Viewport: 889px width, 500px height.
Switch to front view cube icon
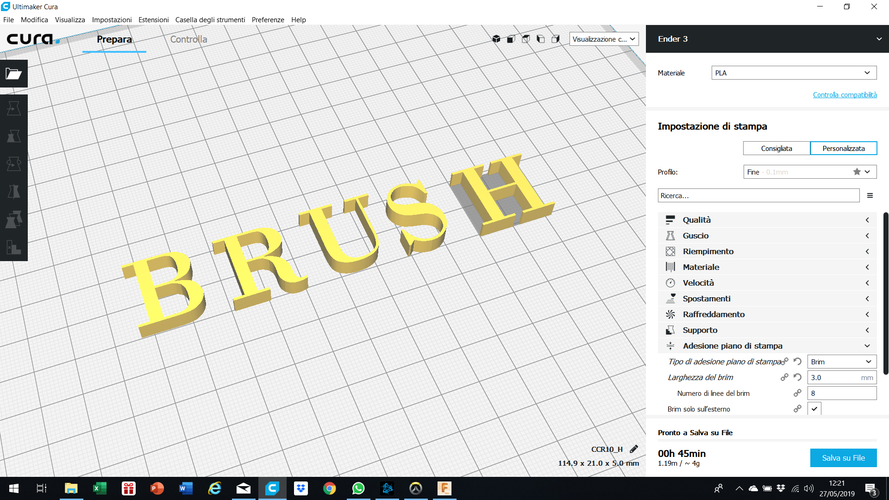511,39
